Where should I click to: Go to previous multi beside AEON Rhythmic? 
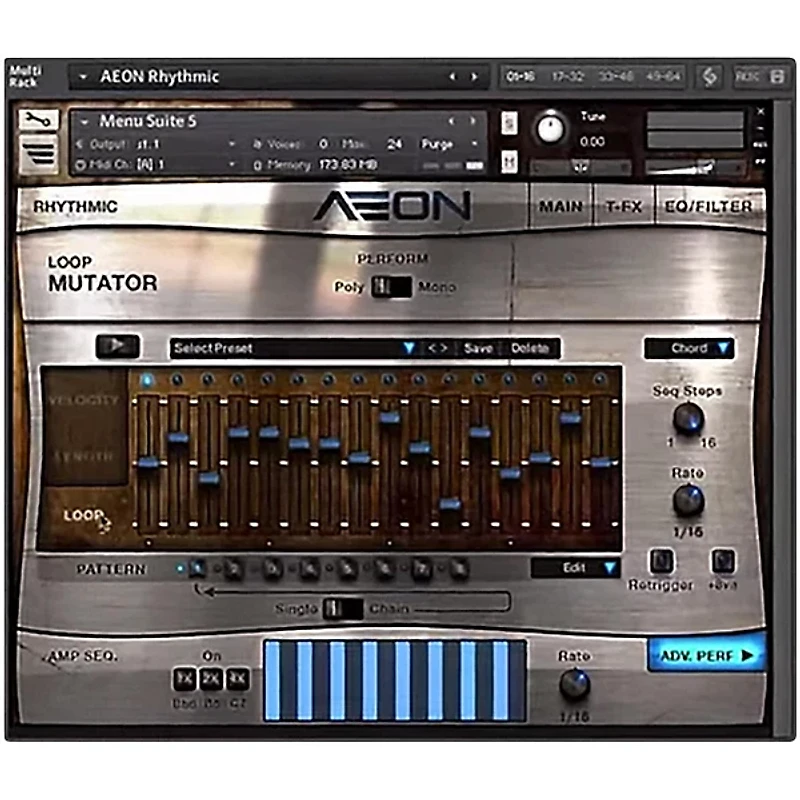pos(453,77)
